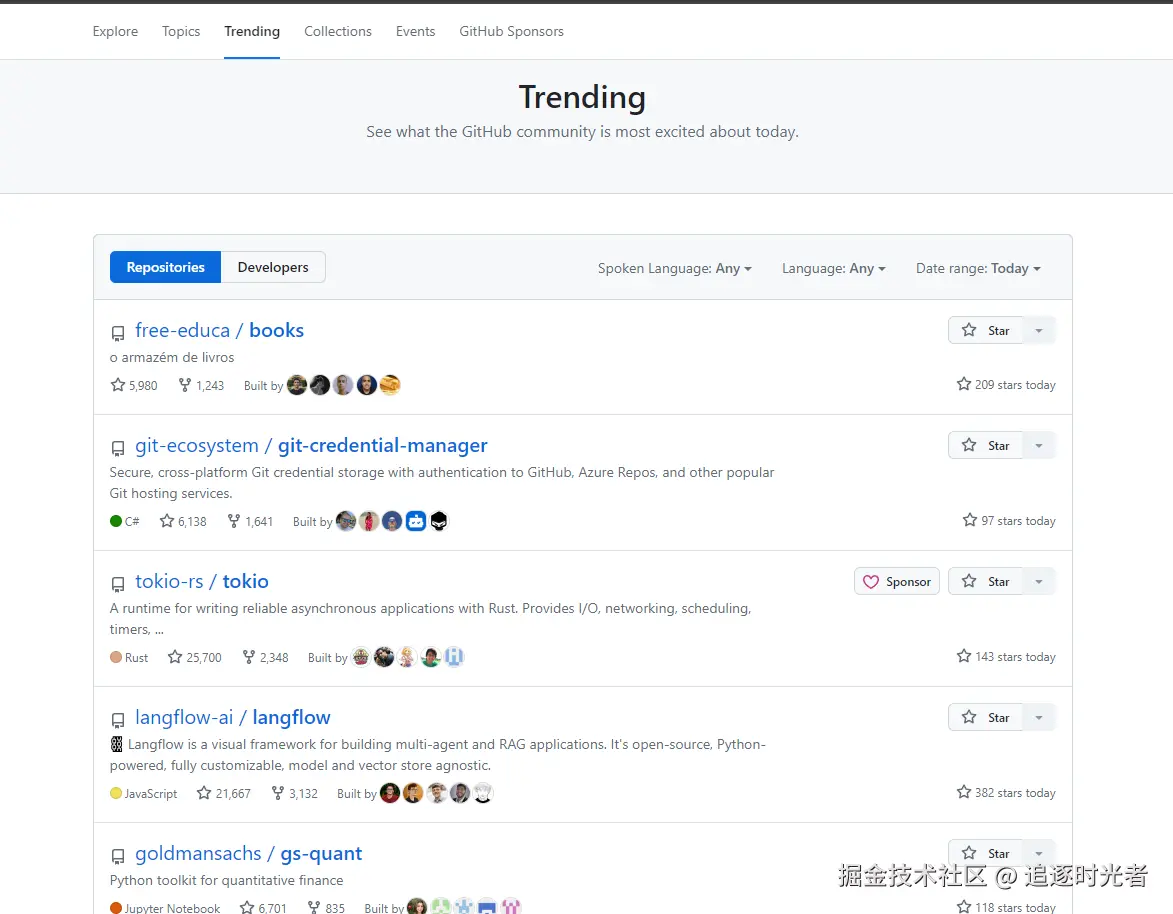The width and height of the screenshot is (1173, 914).
Task: Click last contributor avatar of langflow
Action: pos(483,794)
